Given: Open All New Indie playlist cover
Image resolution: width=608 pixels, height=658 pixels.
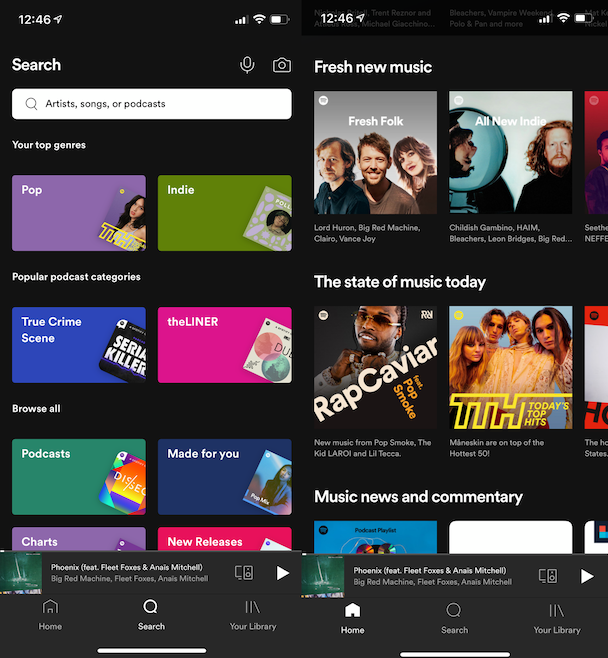Looking at the screenshot, I should click(511, 152).
